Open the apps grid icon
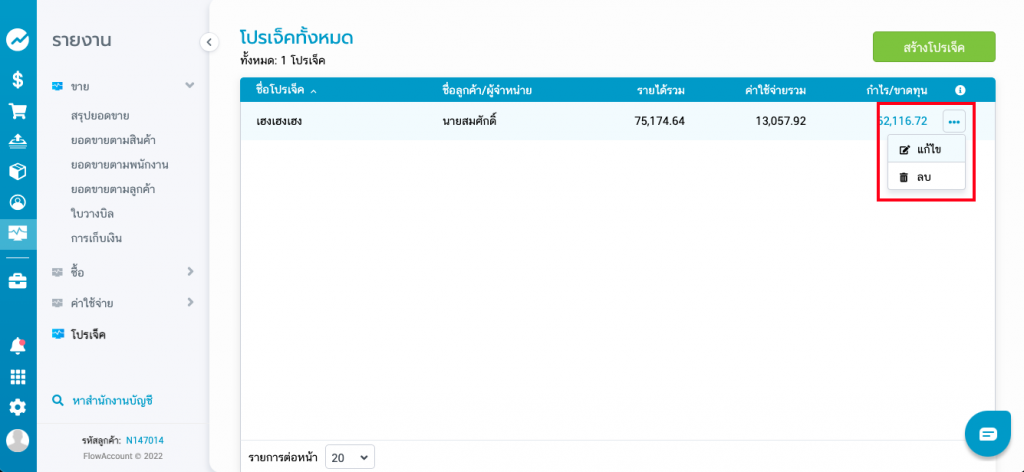The width and height of the screenshot is (1024, 472). (x=18, y=377)
